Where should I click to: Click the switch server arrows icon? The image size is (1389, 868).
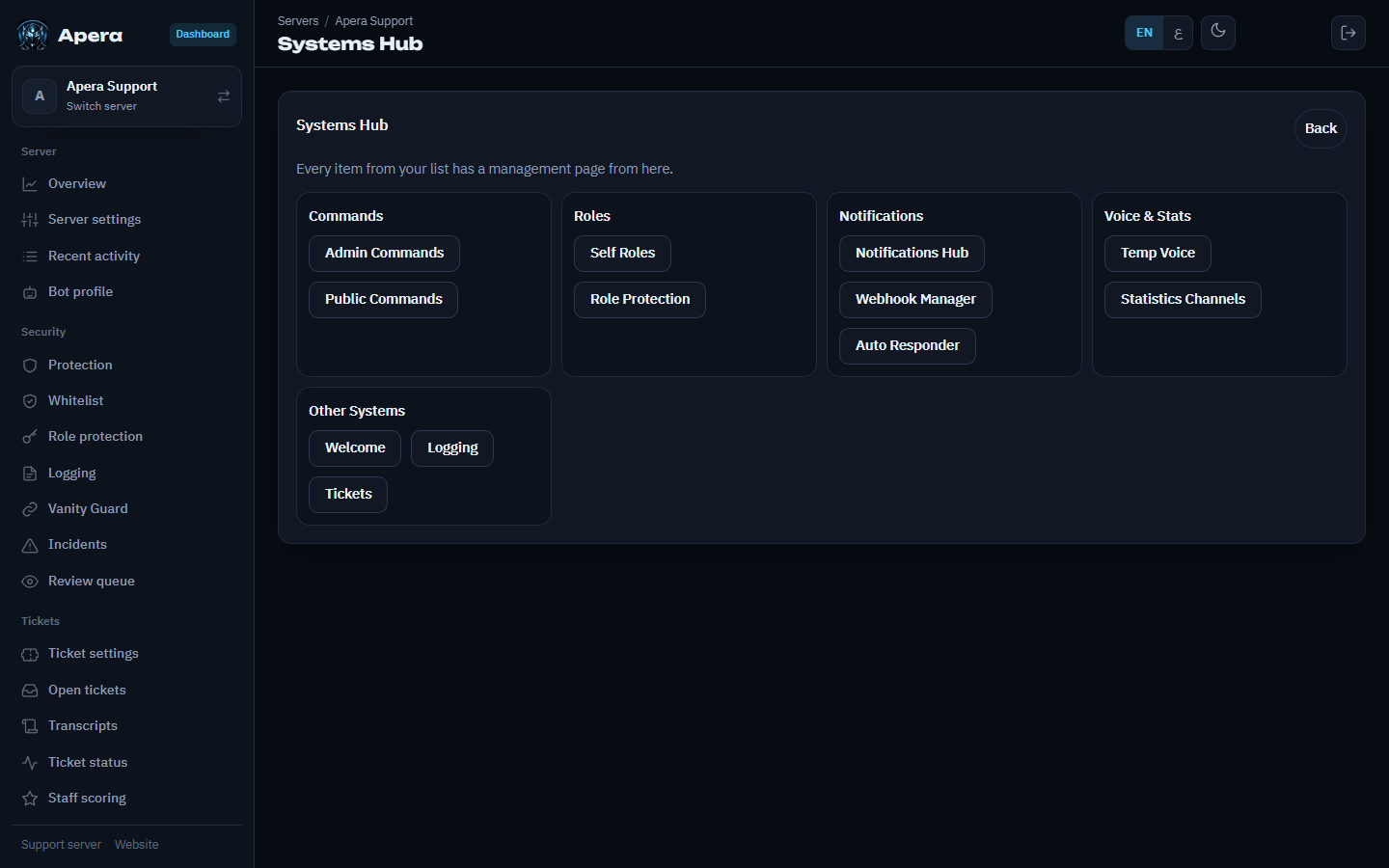coord(224,96)
